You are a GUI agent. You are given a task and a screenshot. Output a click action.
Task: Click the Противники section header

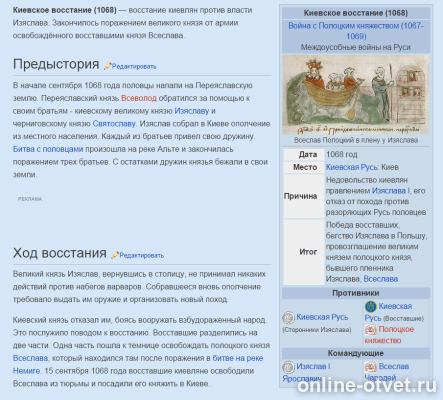[x=356, y=293]
